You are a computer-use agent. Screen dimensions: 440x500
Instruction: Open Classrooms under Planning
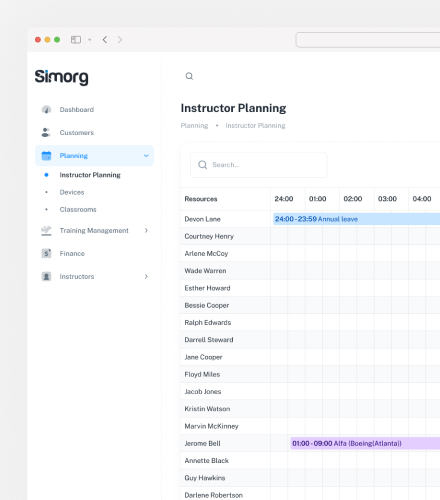tap(78, 210)
